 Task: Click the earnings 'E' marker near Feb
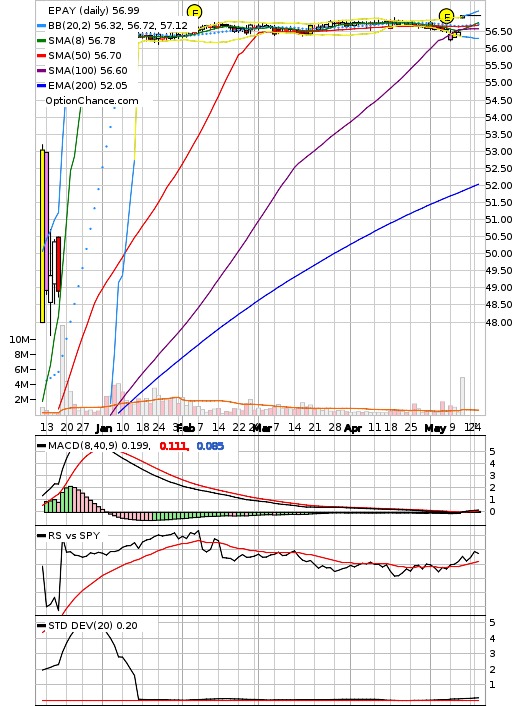[194, 12]
